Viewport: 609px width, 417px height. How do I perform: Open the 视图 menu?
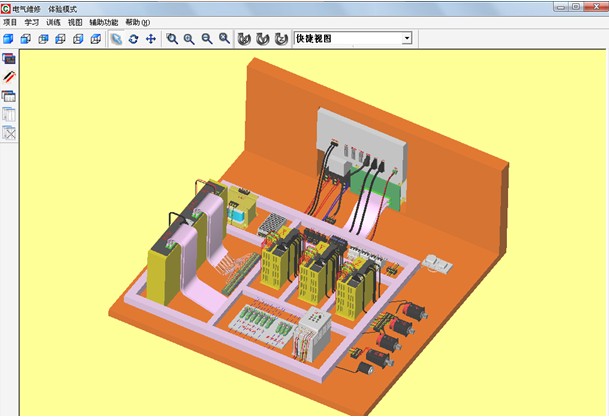pos(75,22)
